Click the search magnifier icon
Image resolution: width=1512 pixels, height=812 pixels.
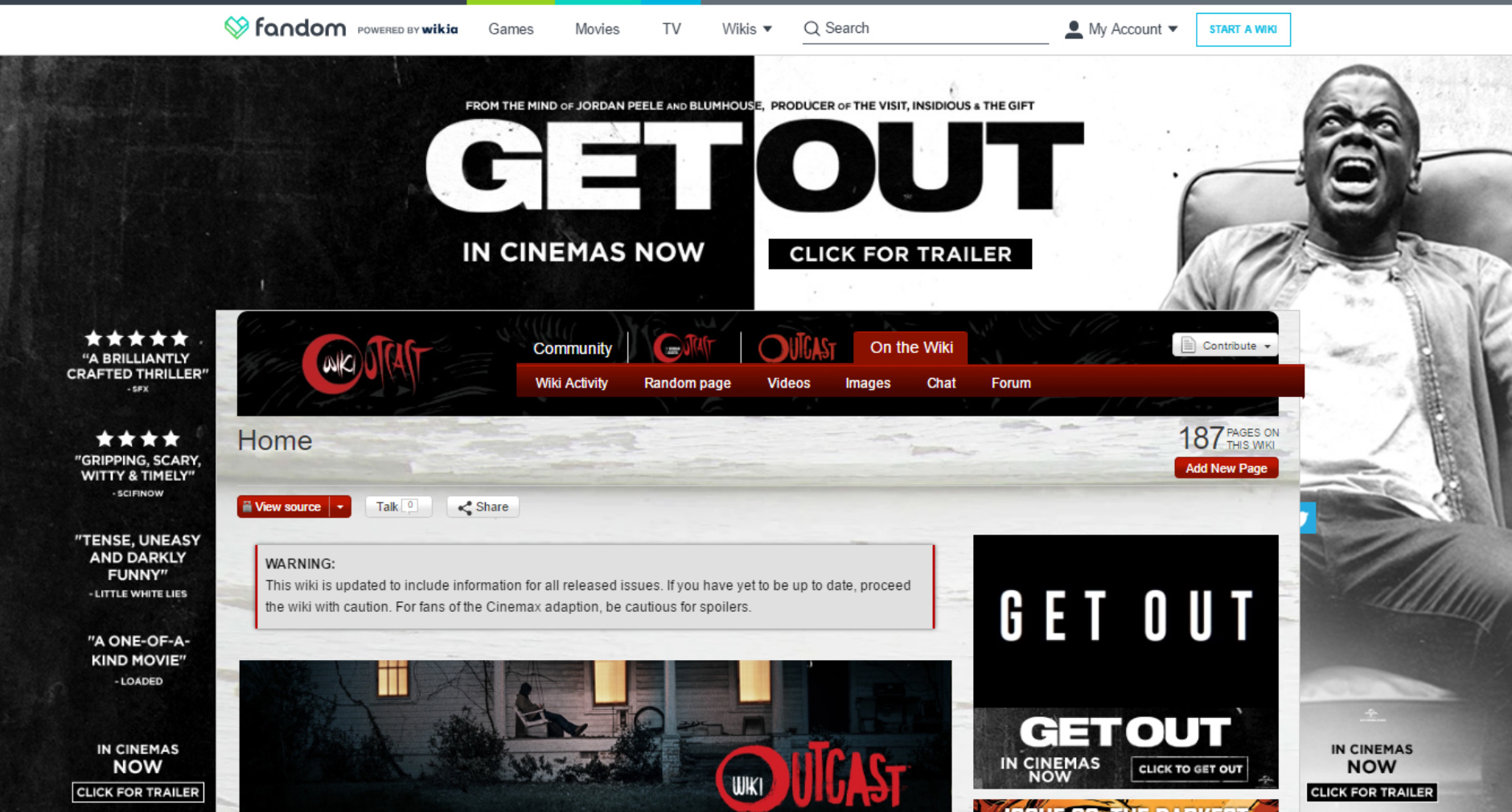point(811,29)
